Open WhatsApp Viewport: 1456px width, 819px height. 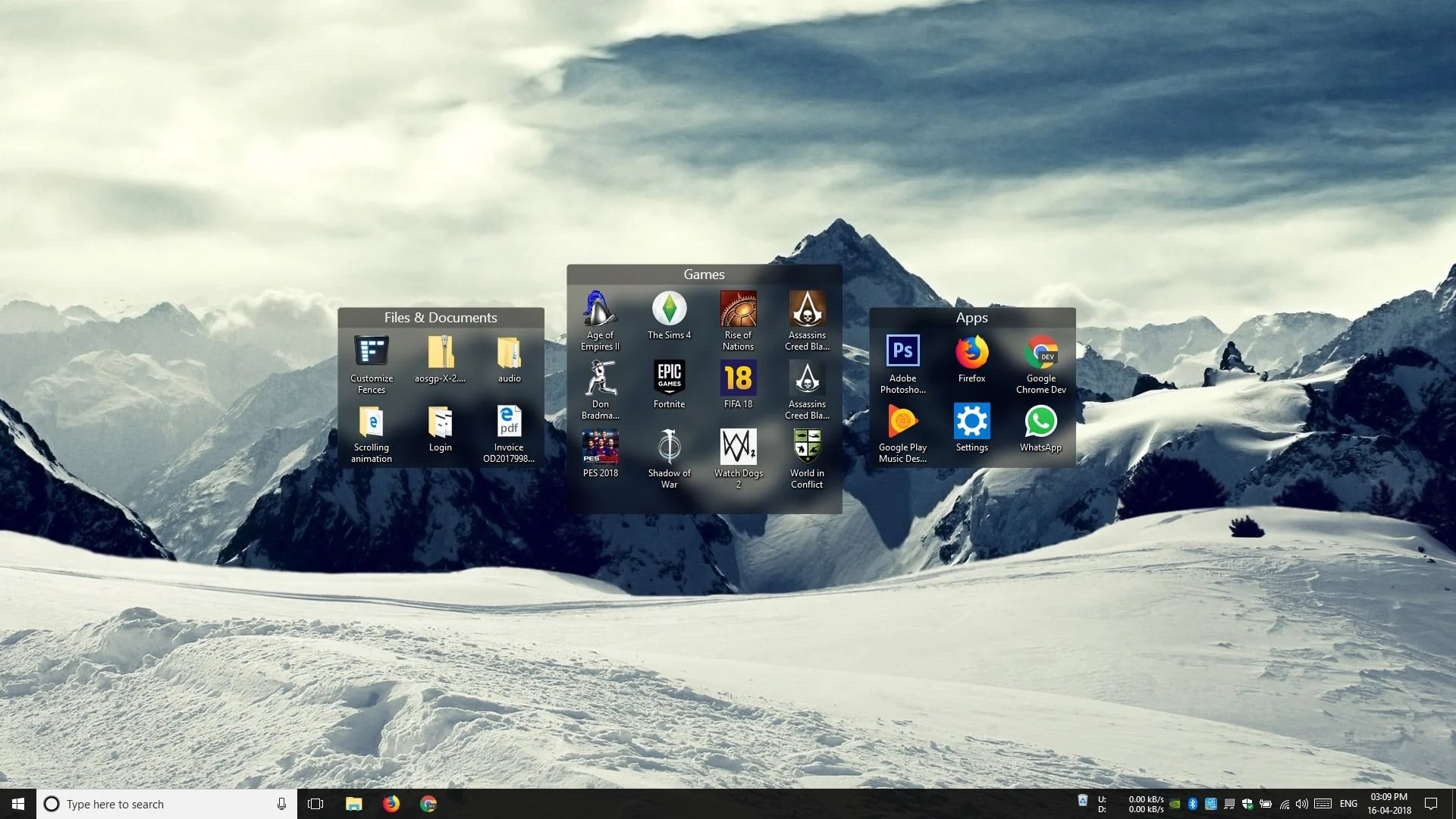[1040, 422]
